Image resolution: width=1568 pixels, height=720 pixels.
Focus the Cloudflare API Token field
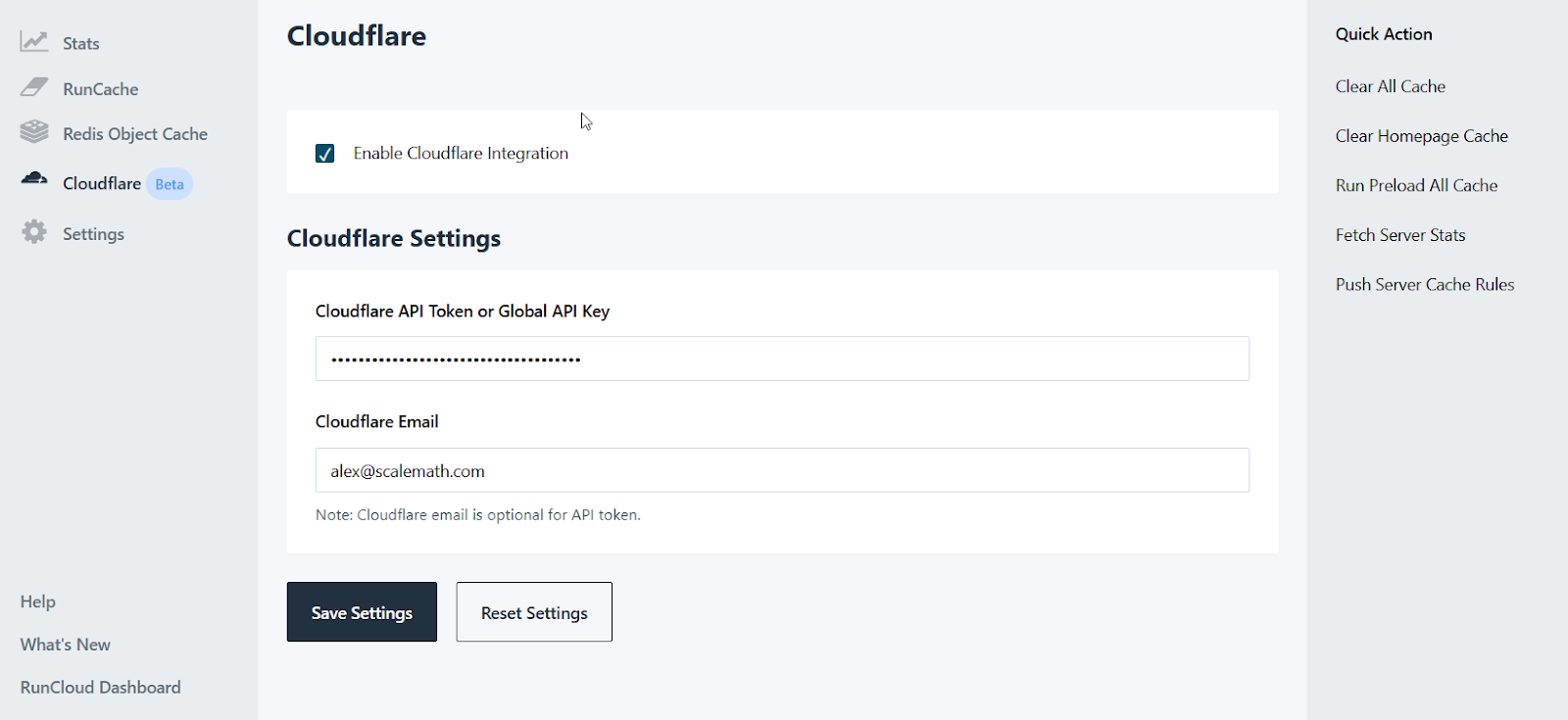point(781,359)
